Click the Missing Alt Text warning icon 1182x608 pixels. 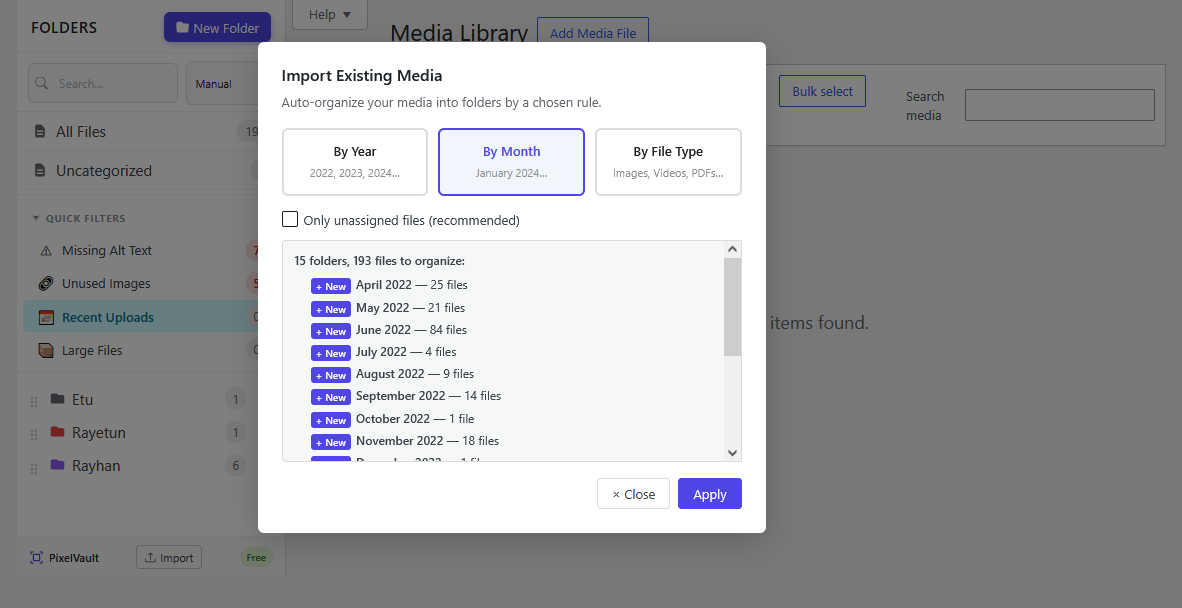pyautogui.click(x=46, y=251)
